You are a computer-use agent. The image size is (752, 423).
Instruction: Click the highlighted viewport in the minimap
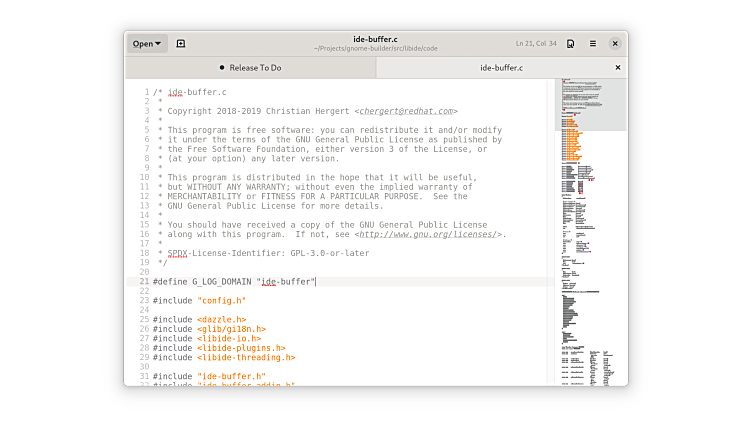590,105
